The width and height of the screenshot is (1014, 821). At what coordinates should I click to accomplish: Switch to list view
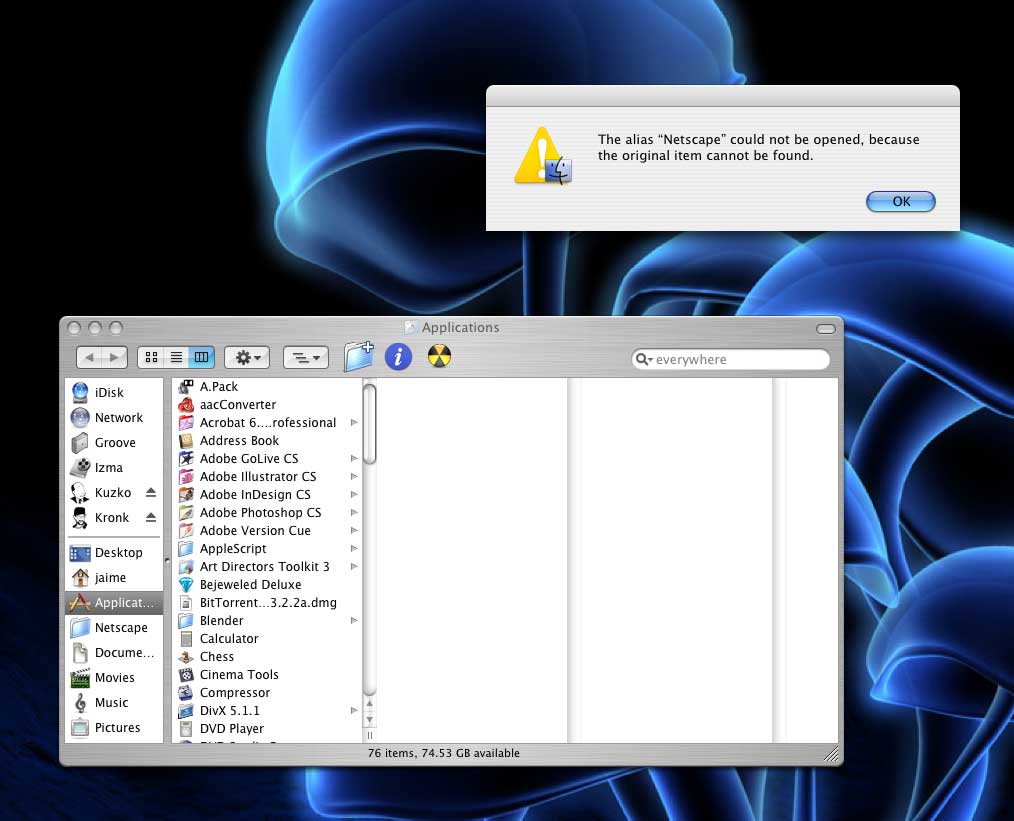click(176, 357)
